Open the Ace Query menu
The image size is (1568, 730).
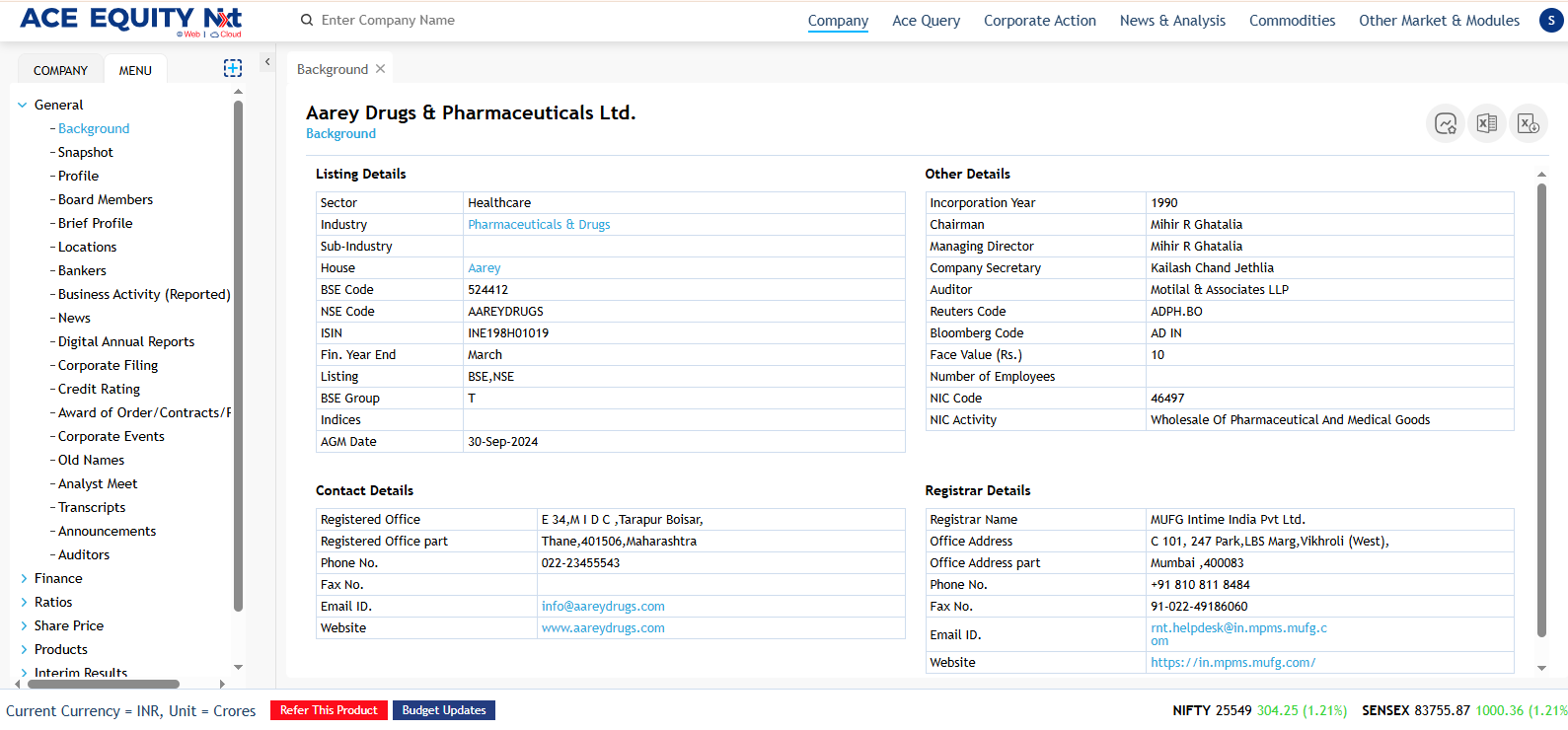tap(926, 21)
